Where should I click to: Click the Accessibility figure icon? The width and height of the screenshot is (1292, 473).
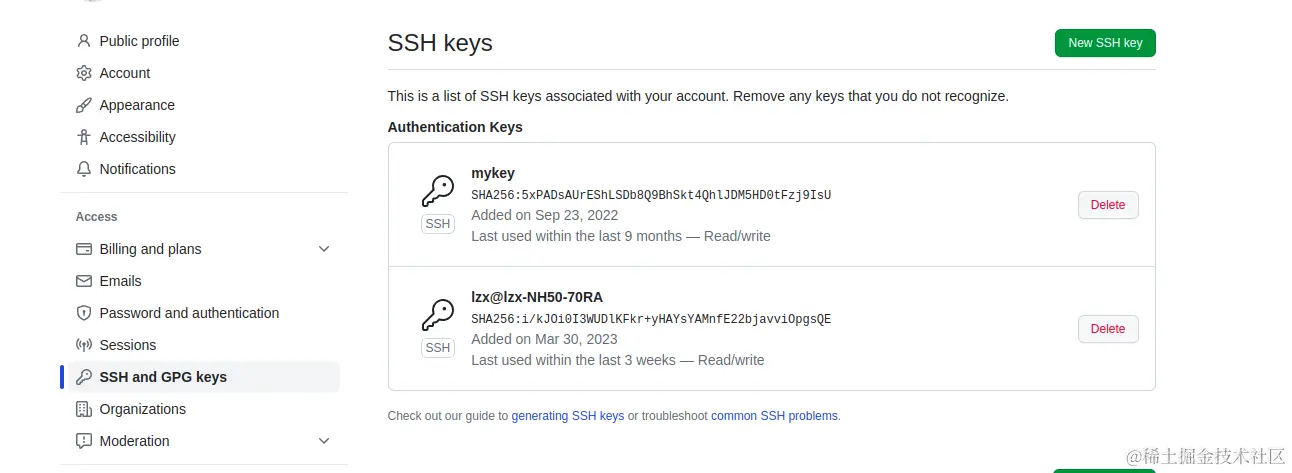(84, 137)
